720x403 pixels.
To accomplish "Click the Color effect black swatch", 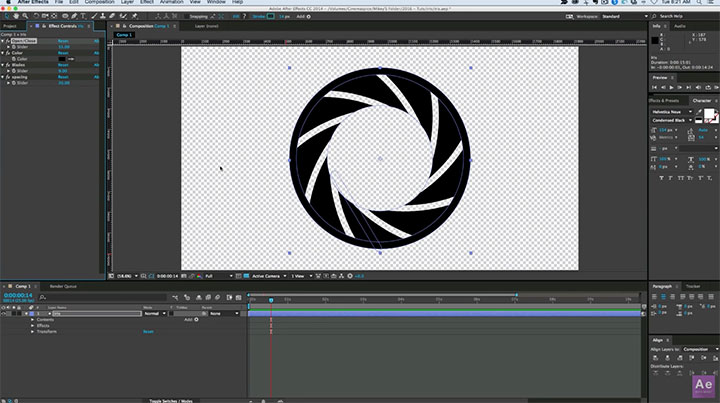I will click(62, 59).
